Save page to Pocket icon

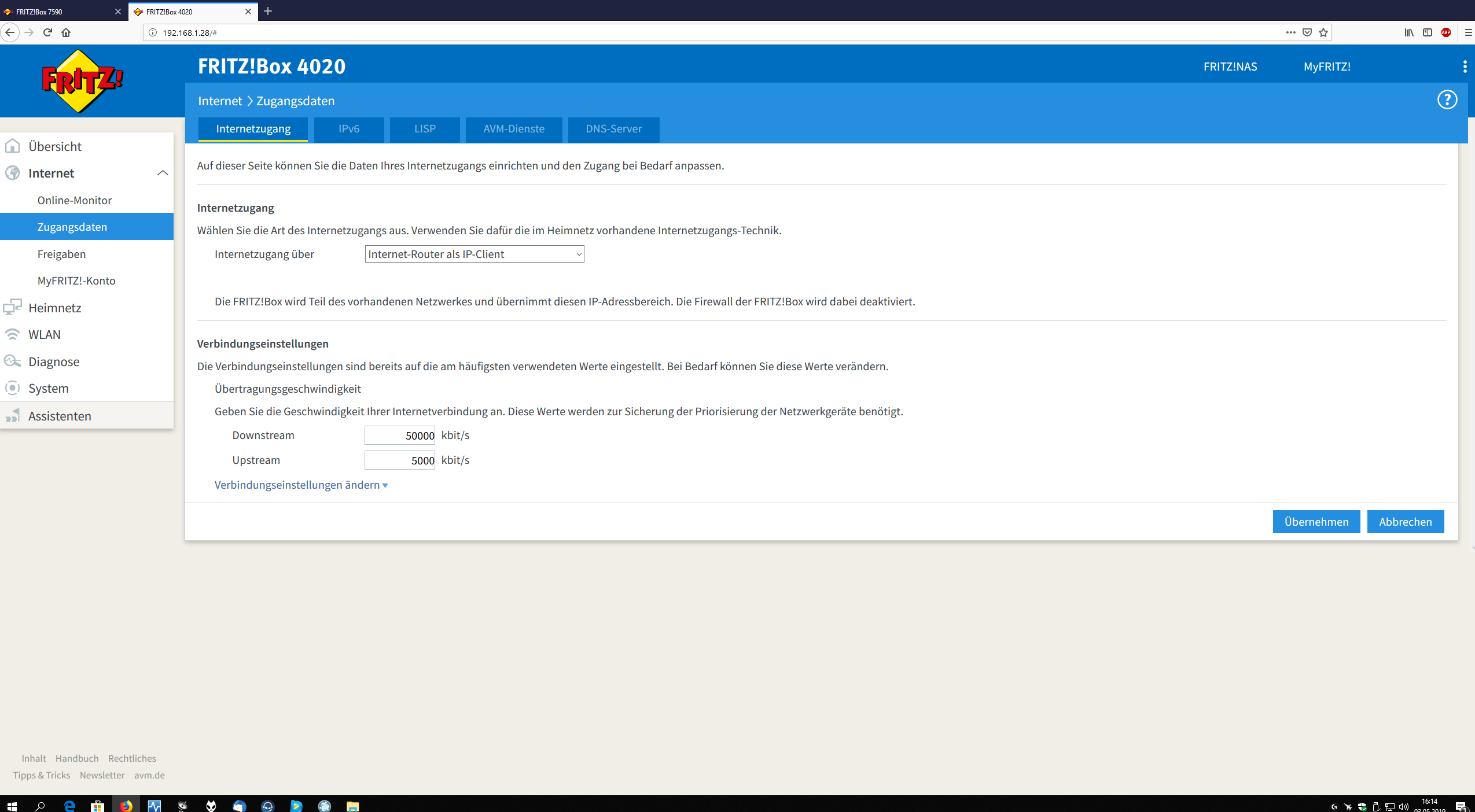(1307, 32)
